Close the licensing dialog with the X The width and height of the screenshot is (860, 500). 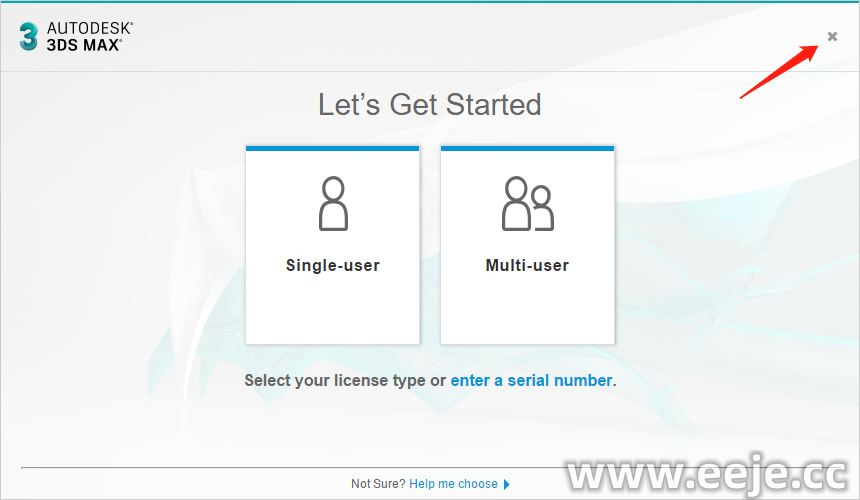pyautogui.click(x=832, y=37)
